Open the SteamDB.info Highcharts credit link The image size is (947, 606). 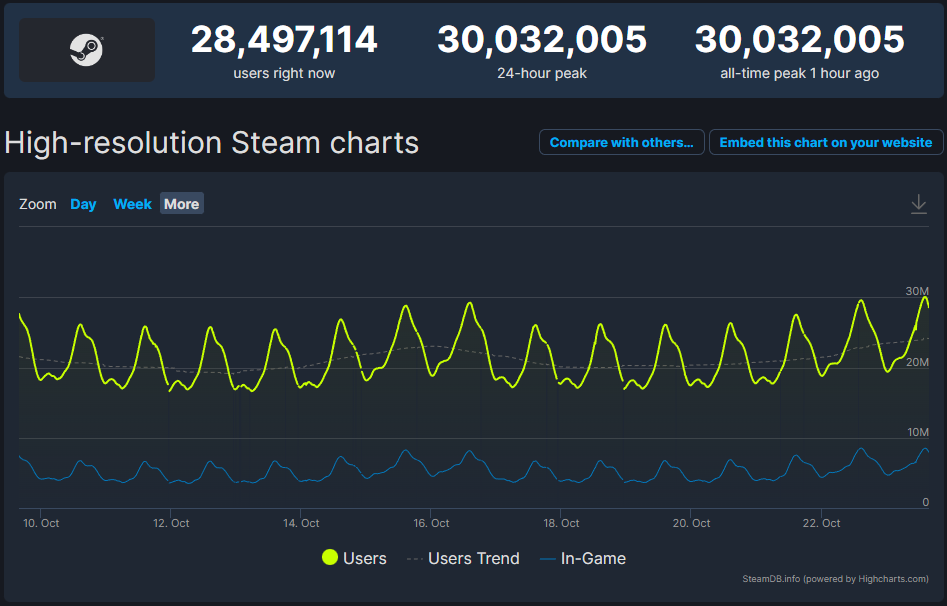pyautogui.click(x=835, y=579)
